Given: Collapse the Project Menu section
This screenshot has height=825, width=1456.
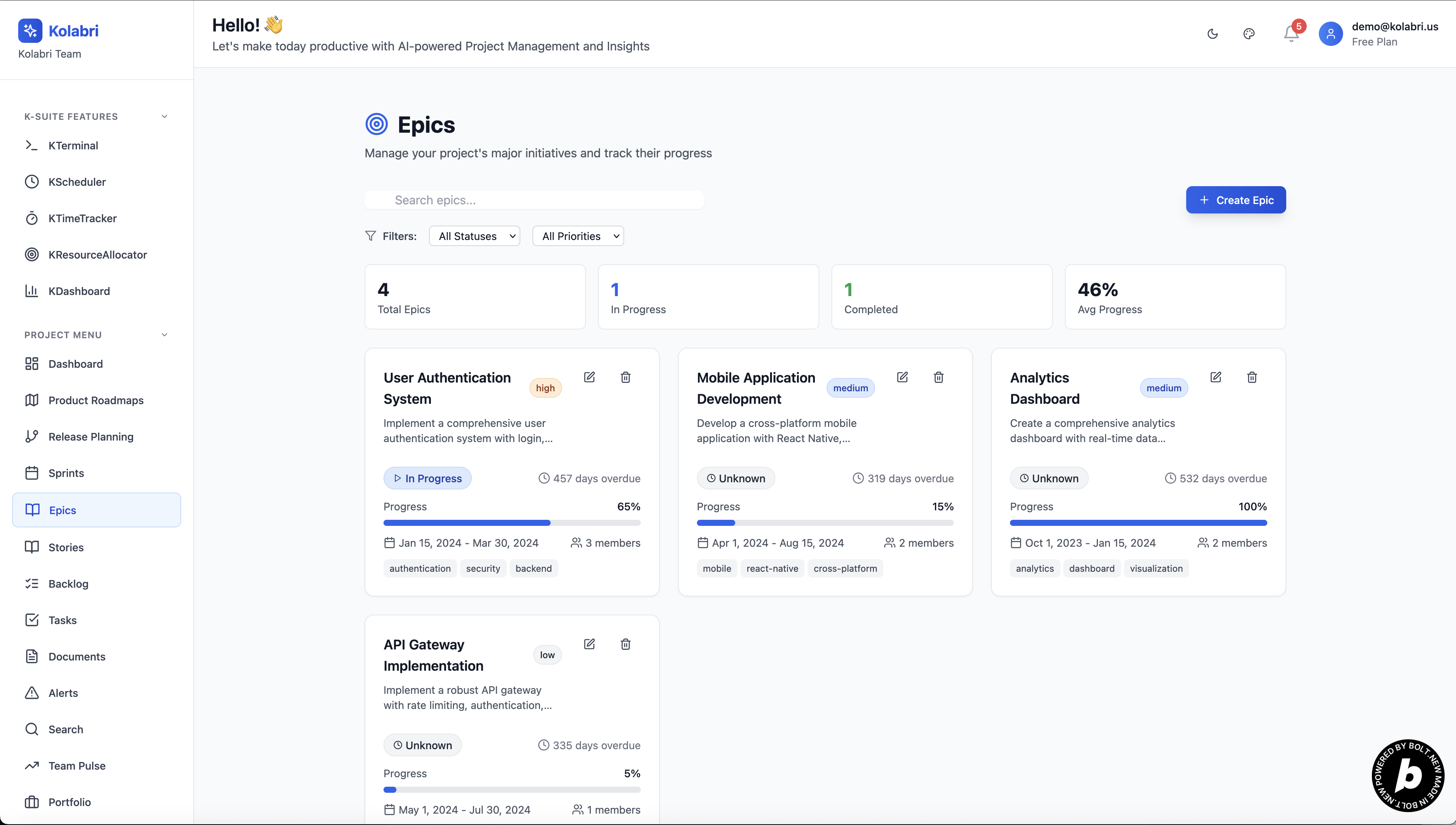Looking at the screenshot, I should point(164,335).
